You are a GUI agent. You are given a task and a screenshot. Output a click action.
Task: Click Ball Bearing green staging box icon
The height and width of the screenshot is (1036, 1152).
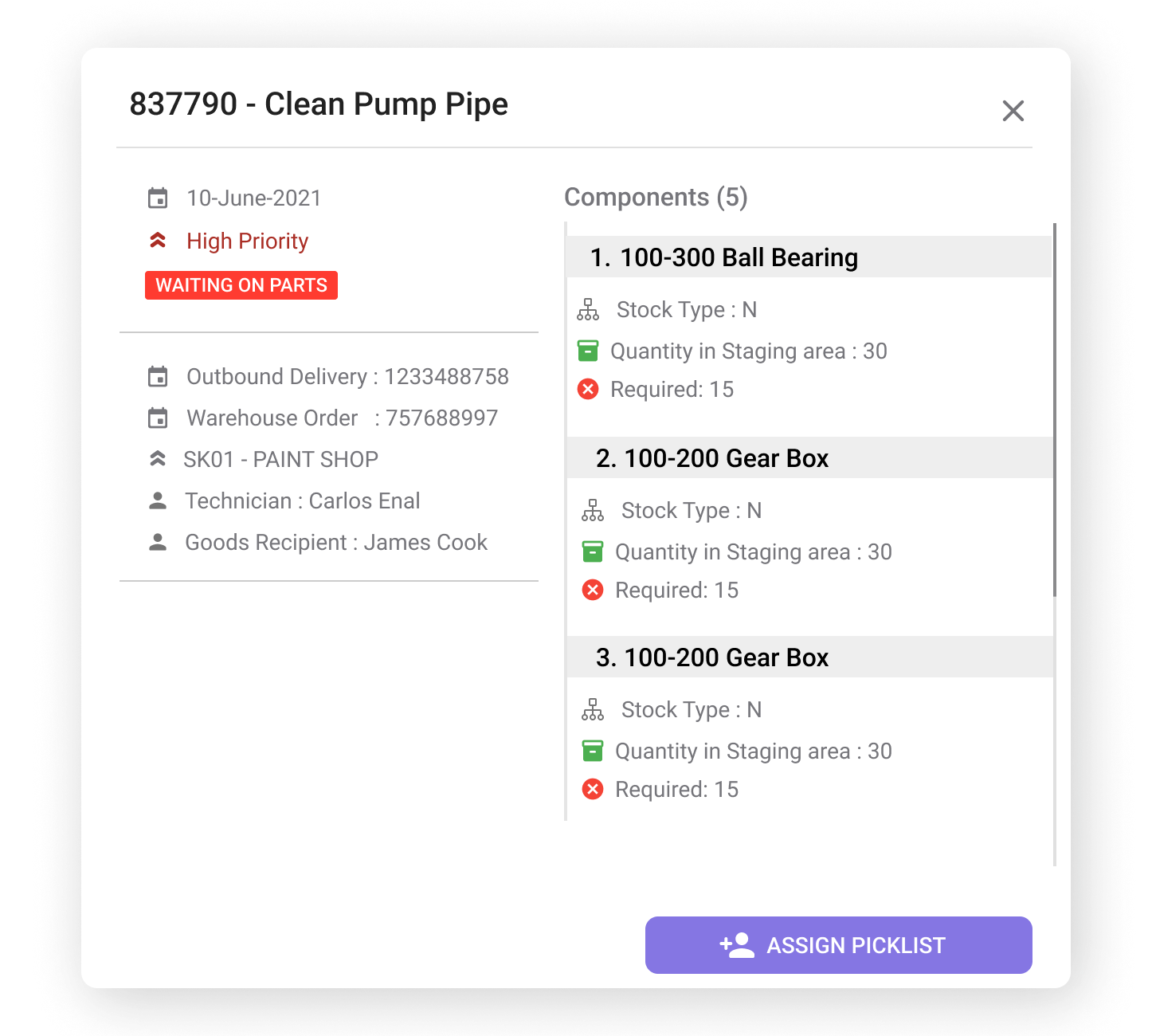tap(588, 351)
